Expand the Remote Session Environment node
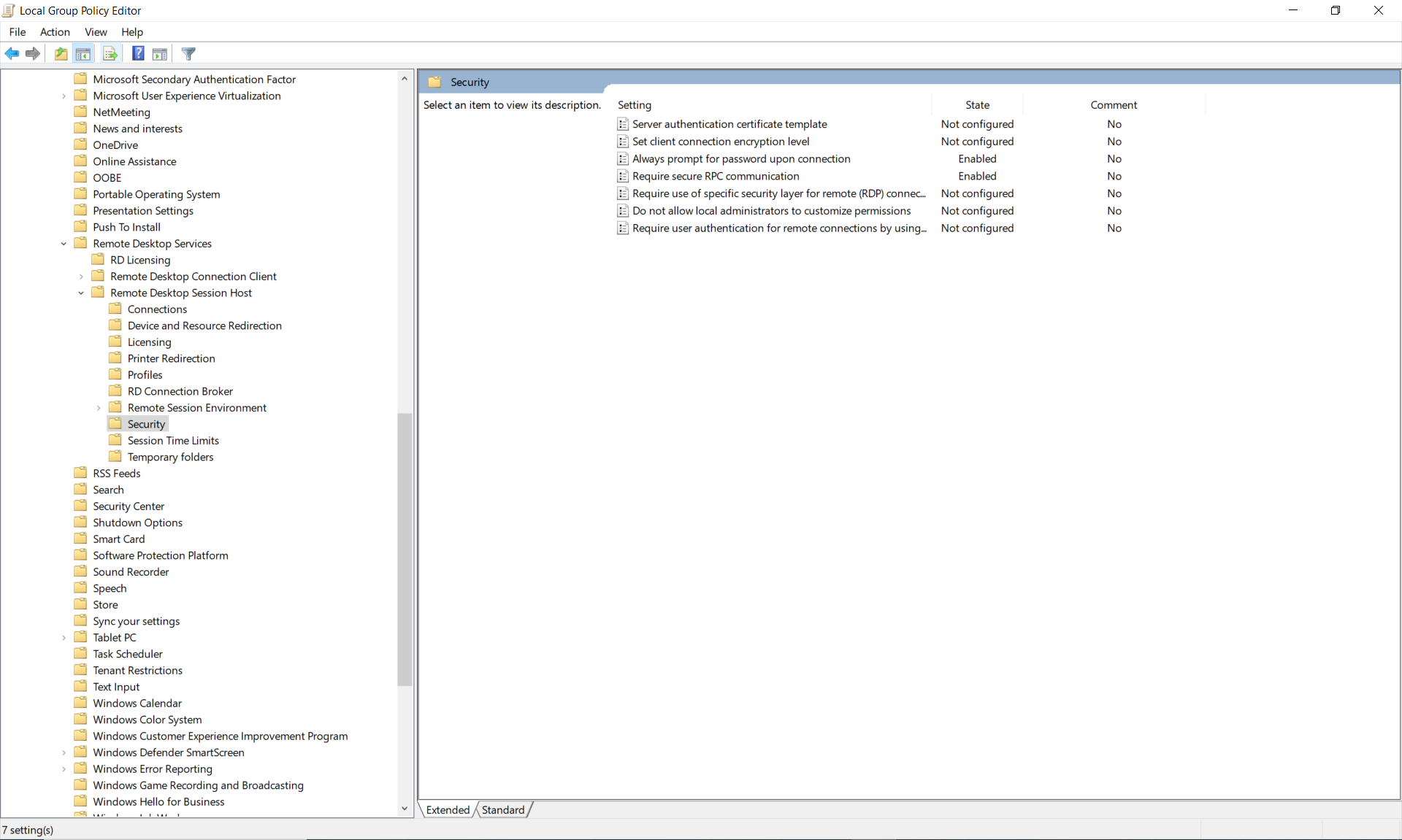This screenshot has height=840, width=1402. pos(99,408)
